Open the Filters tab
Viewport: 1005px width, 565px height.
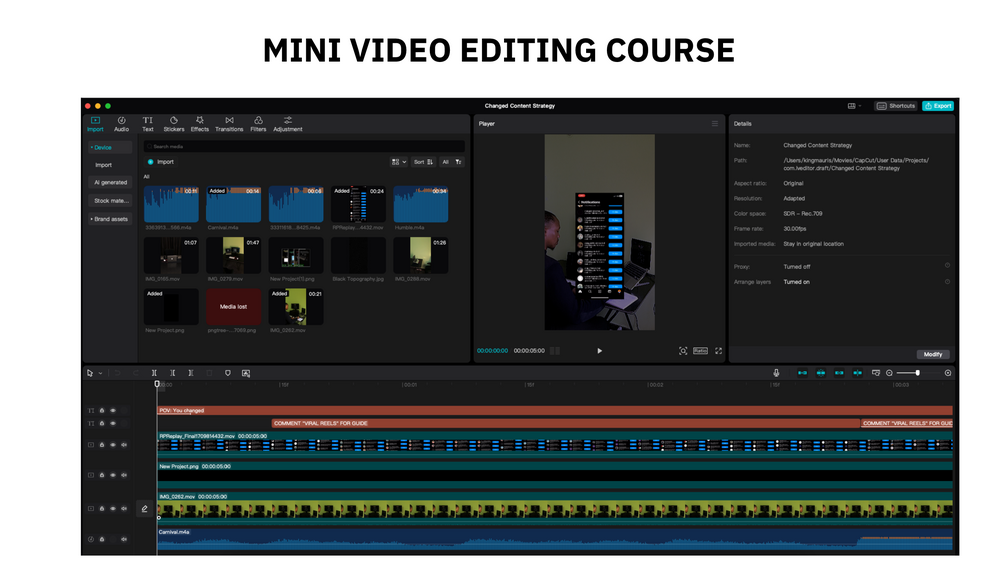(258, 124)
